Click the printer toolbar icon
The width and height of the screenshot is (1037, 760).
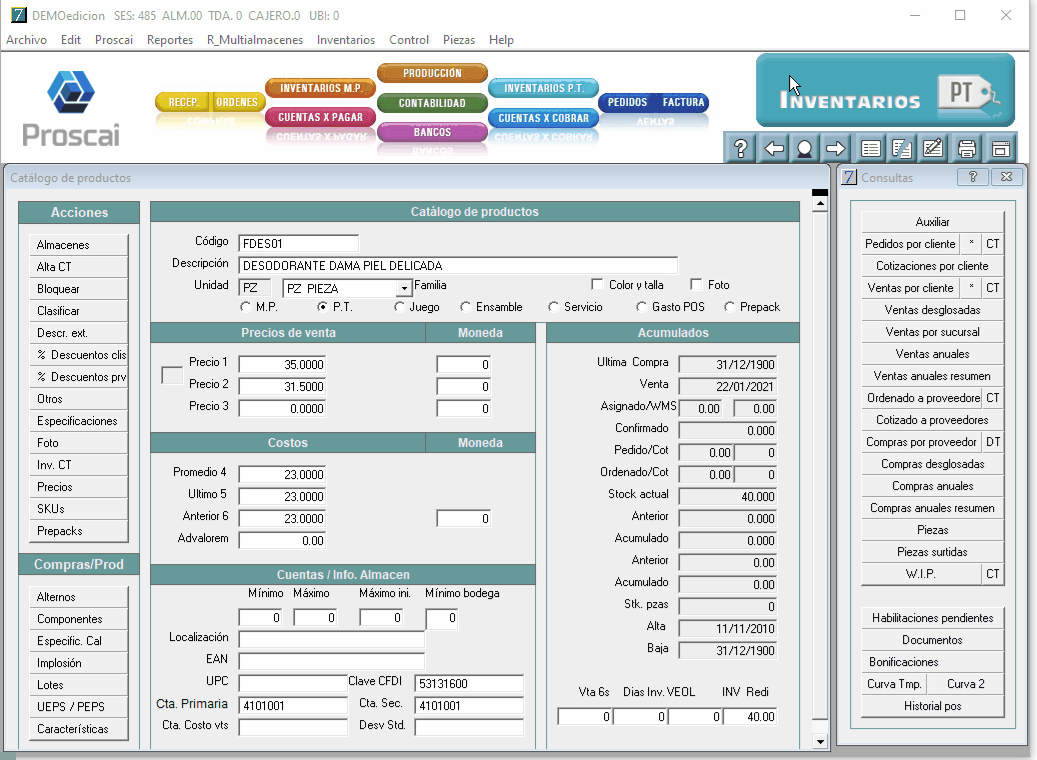tap(967, 148)
